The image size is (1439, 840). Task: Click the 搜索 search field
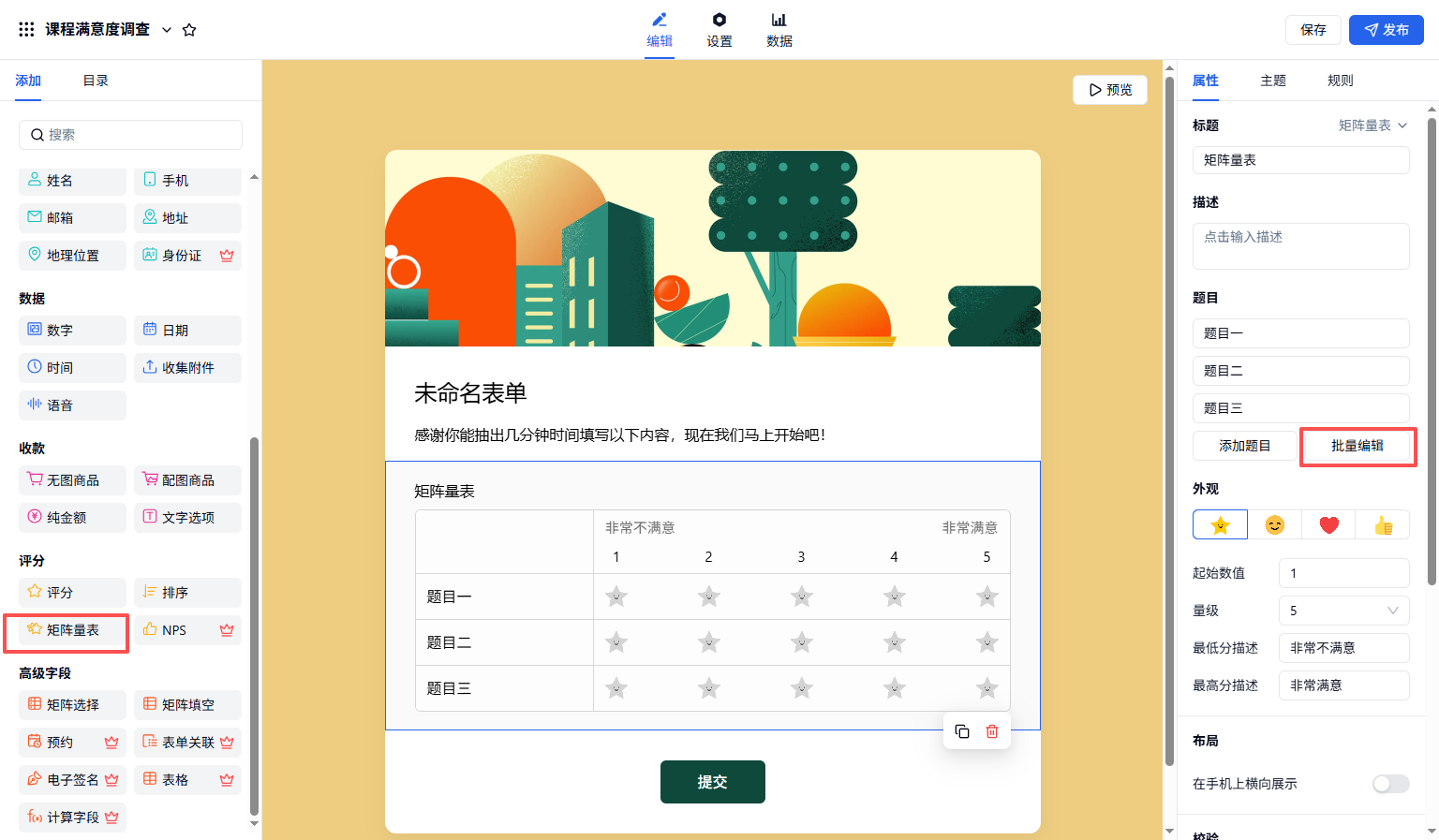point(131,135)
